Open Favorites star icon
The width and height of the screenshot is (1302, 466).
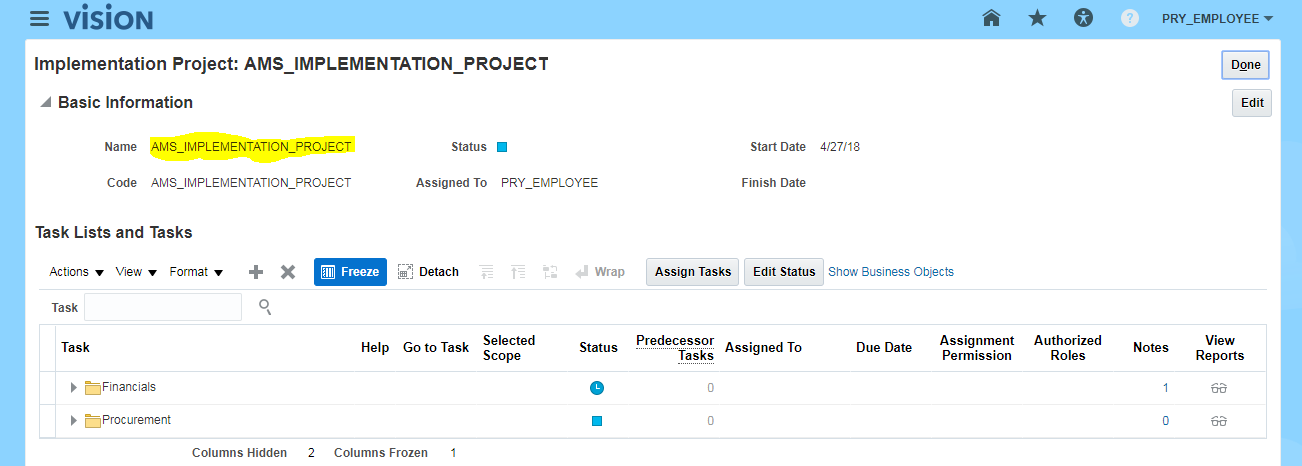(x=1037, y=18)
